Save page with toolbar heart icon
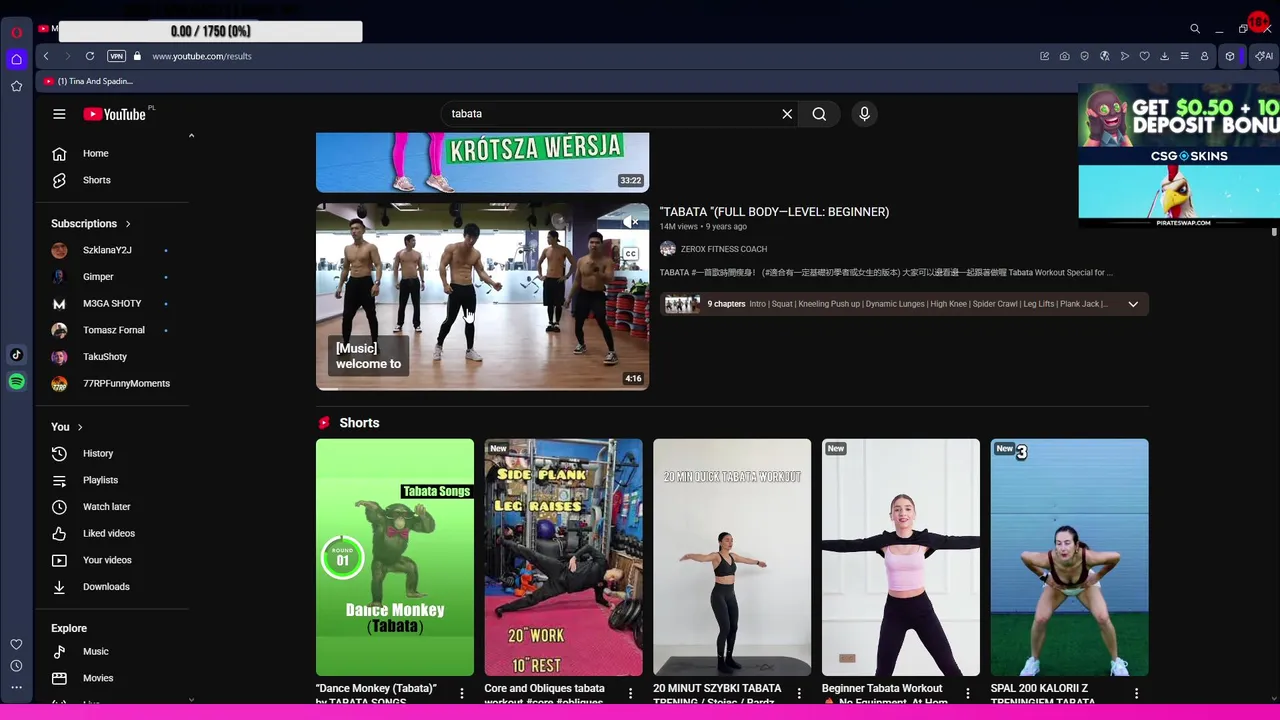Image resolution: width=1280 pixels, height=720 pixels. pyautogui.click(x=1144, y=56)
